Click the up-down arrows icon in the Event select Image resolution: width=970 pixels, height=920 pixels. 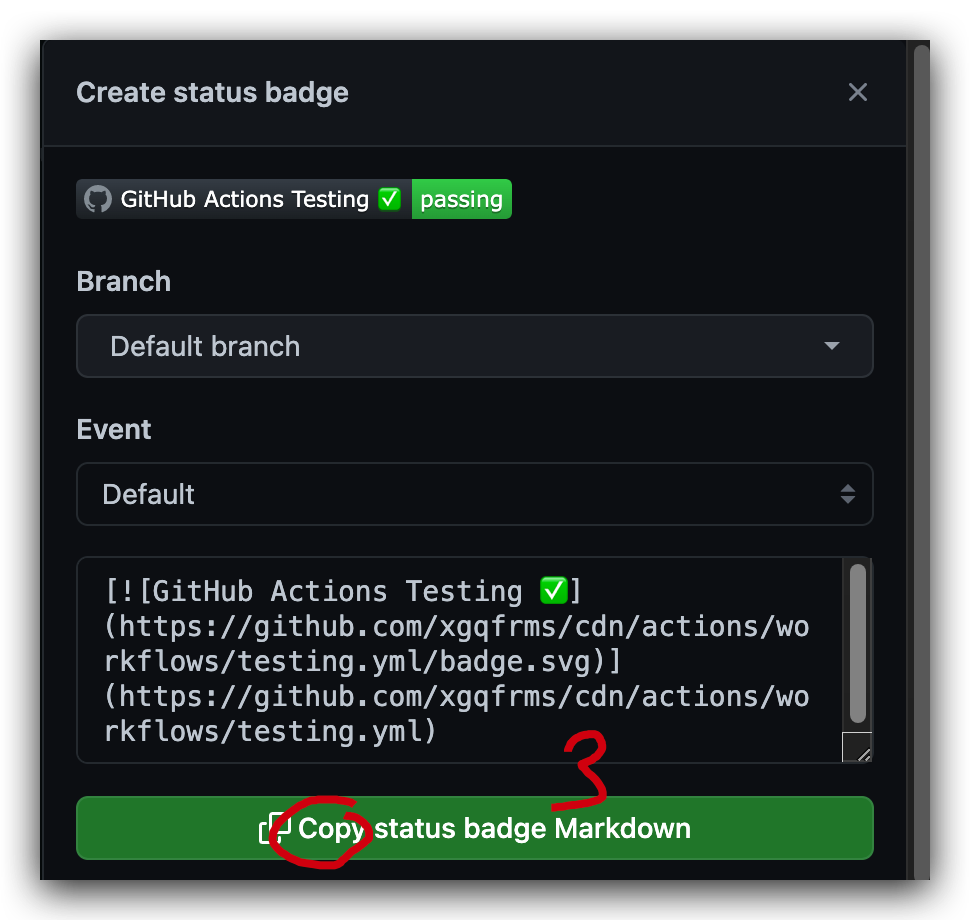pyautogui.click(x=848, y=494)
